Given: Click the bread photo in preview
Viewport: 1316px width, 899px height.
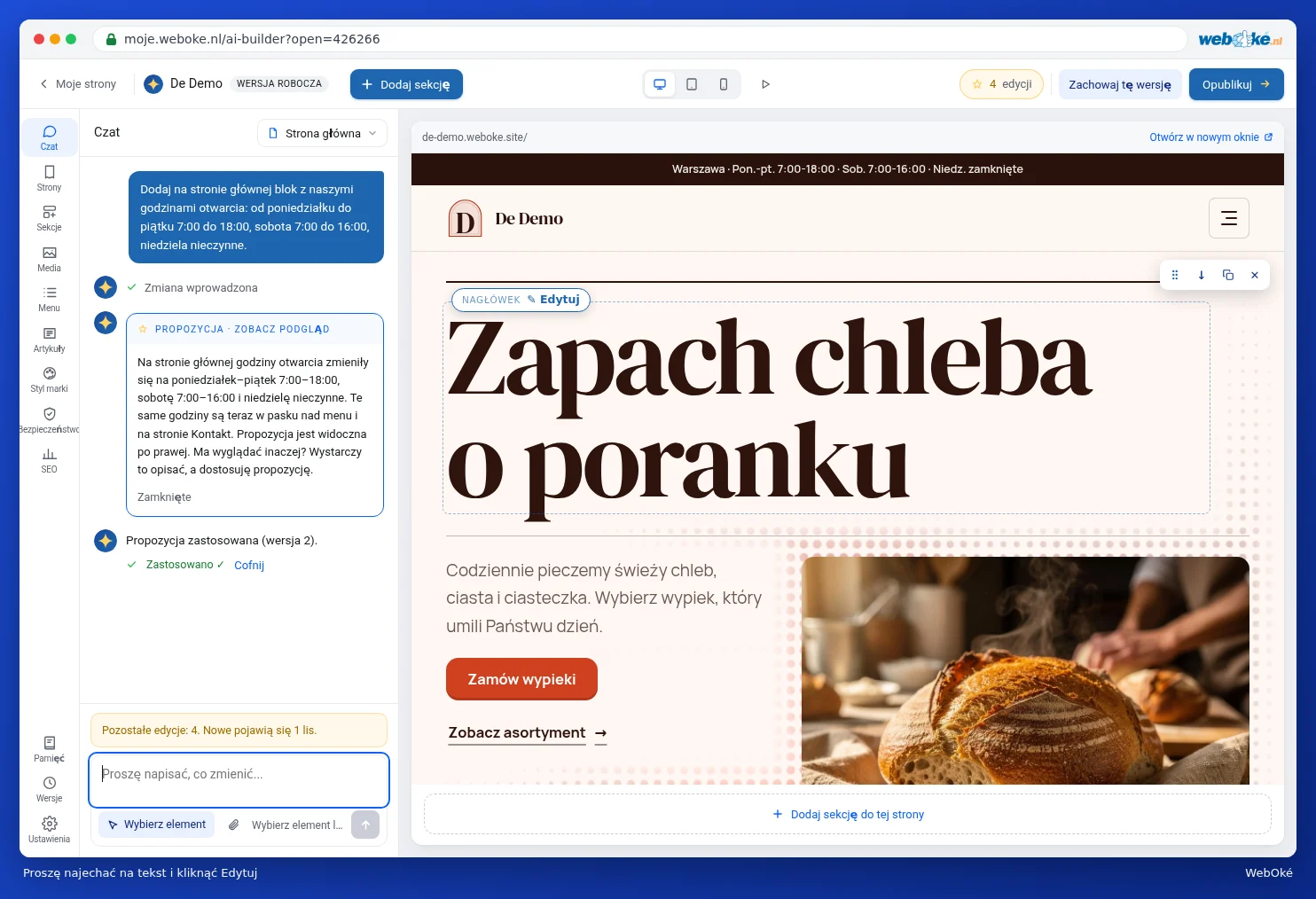Looking at the screenshot, I should point(1025,670).
